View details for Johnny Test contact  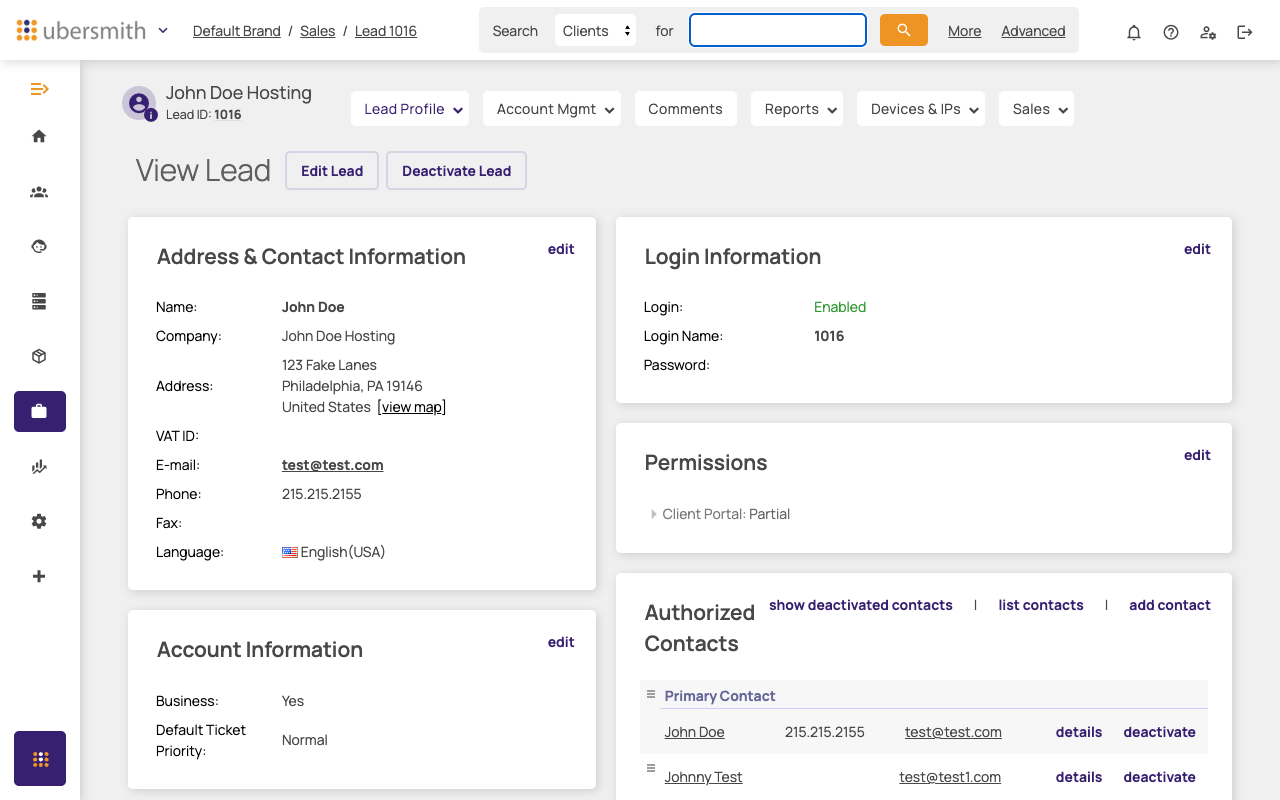point(1079,777)
